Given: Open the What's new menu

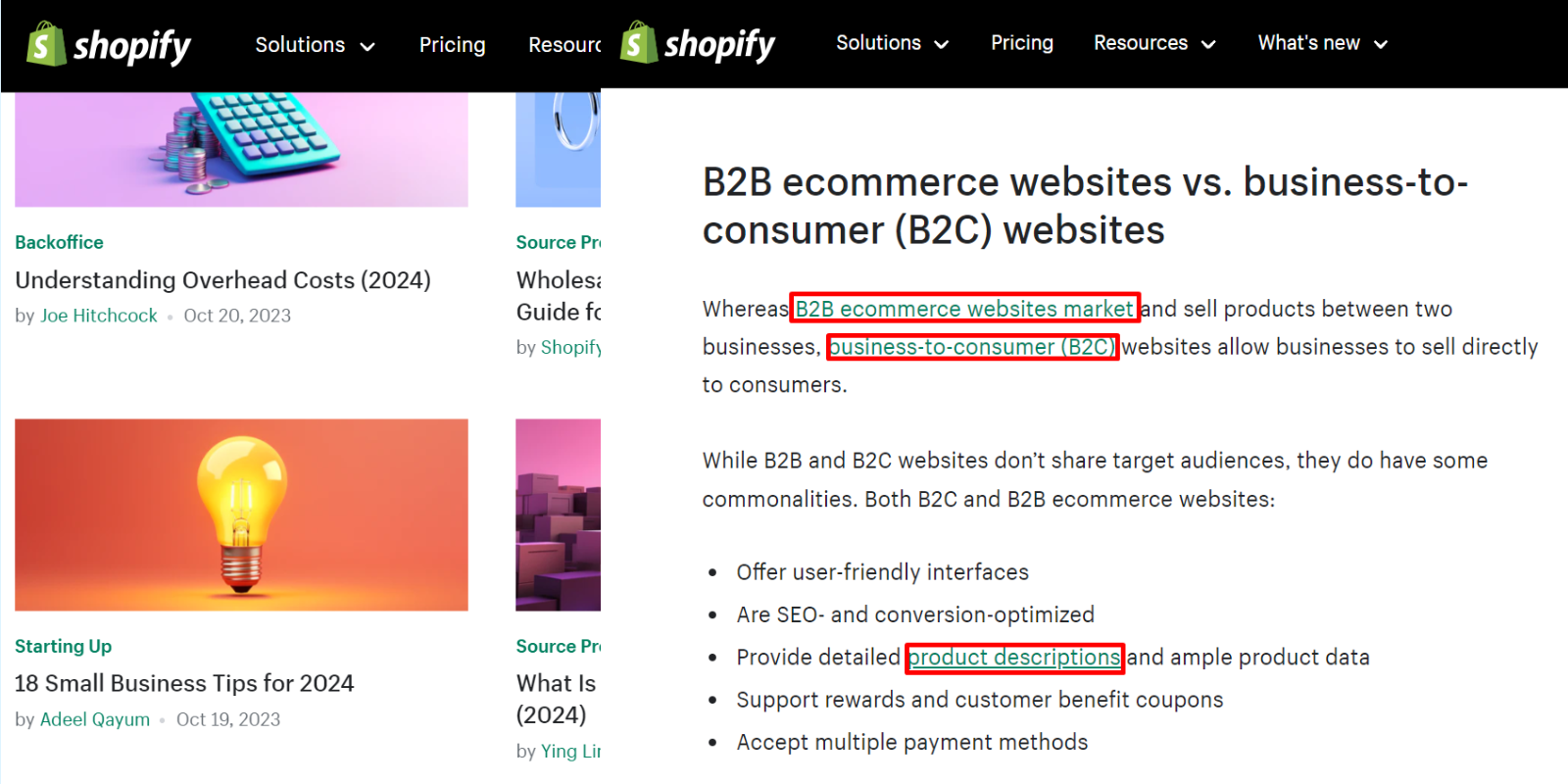Looking at the screenshot, I should tap(1308, 43).
